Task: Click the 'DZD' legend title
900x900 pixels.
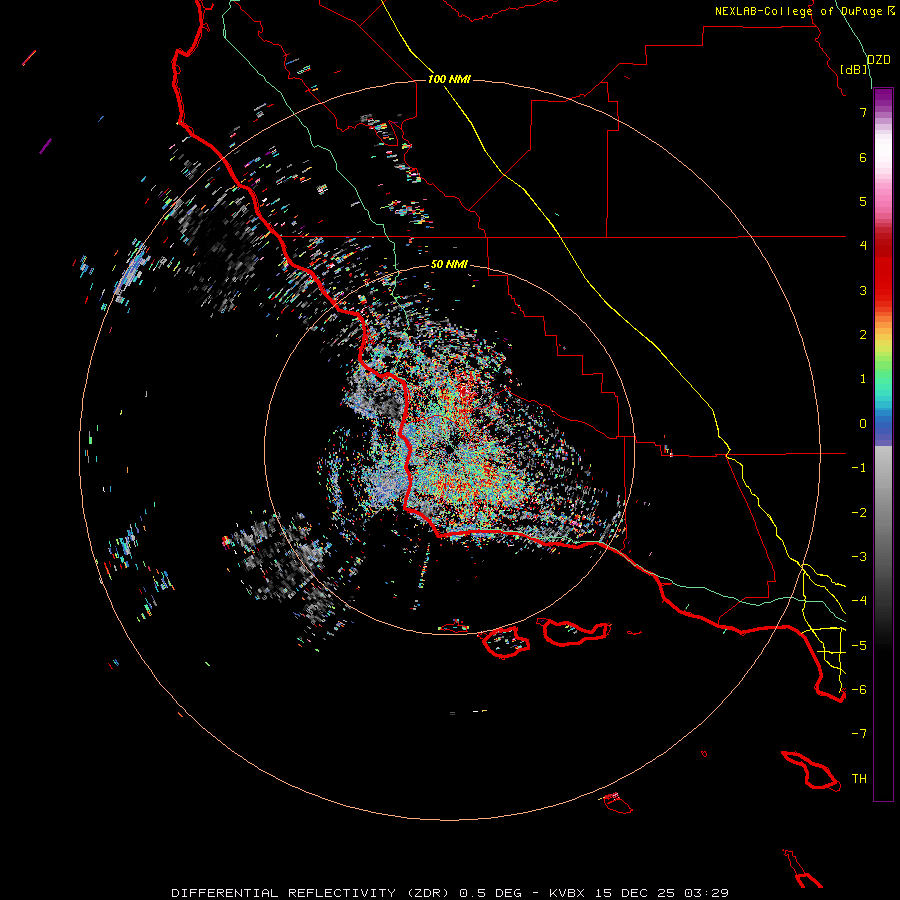Action: tap(878, 59)
